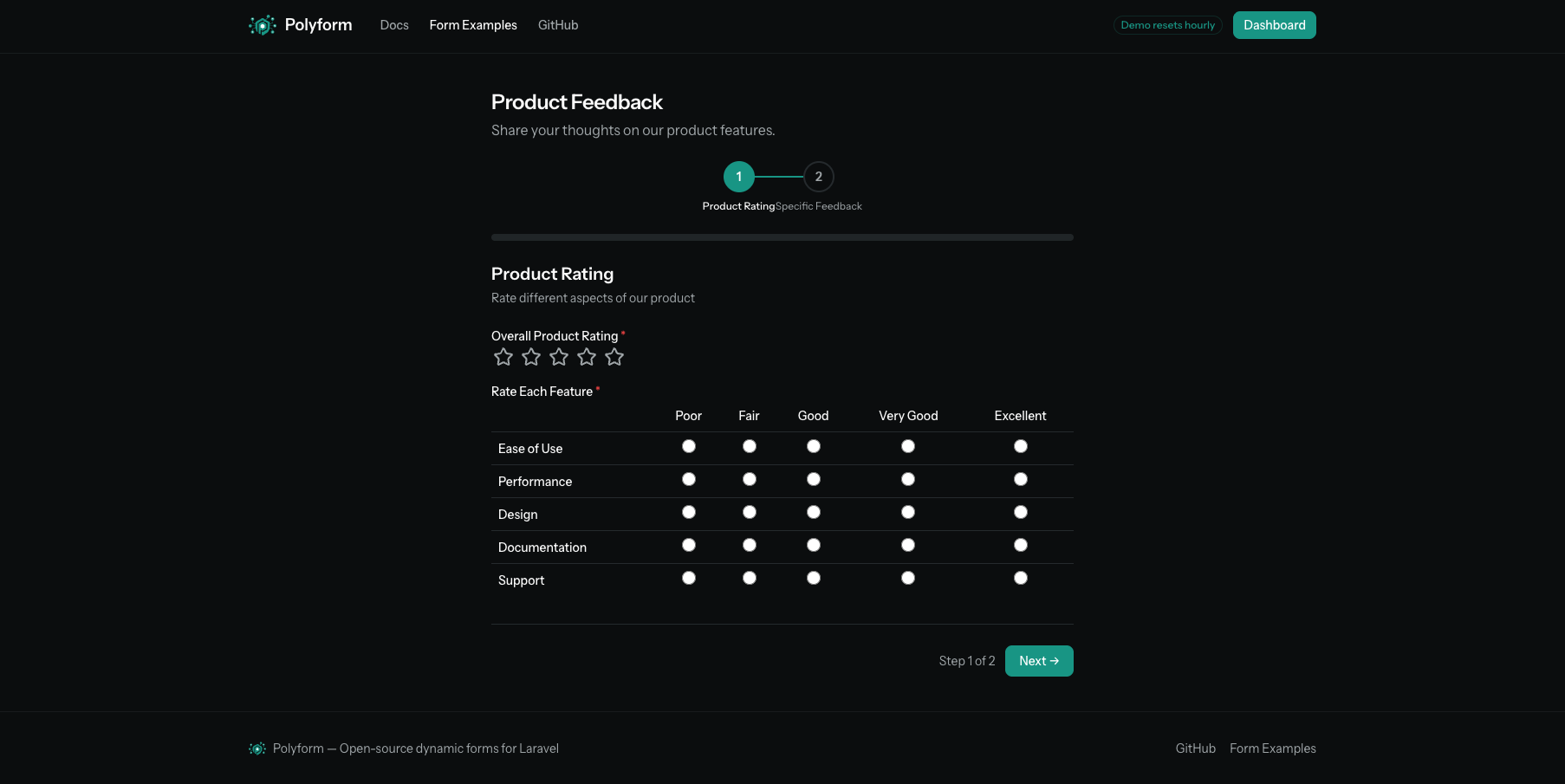
Task: Click the step 2 Specific Feedback circle
Action: tap(819, 176)
